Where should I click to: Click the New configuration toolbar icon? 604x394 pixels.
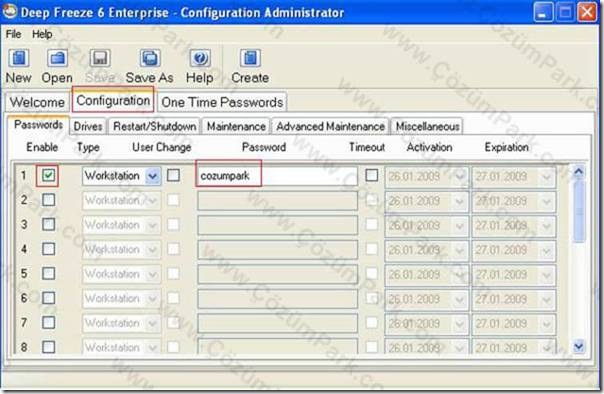coord(18,59)
